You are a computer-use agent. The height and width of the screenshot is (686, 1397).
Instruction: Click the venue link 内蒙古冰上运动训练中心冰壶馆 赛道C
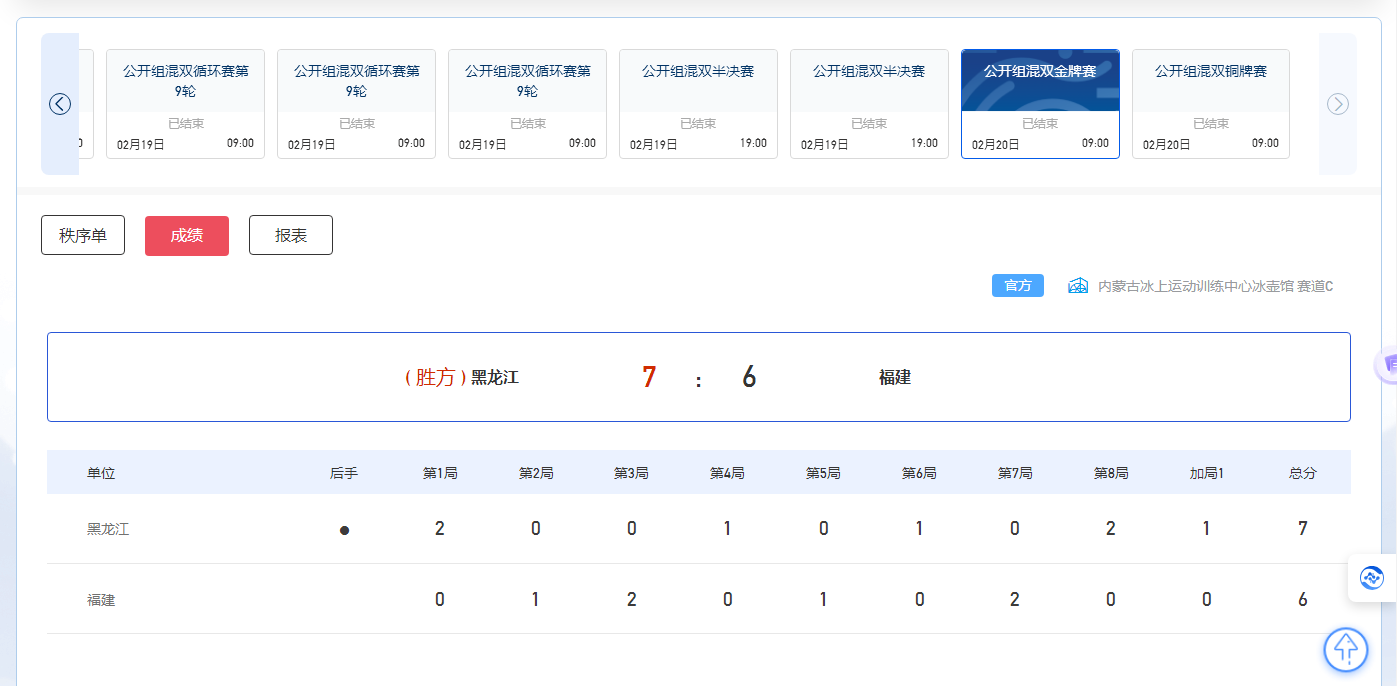tap(1215, 286)
